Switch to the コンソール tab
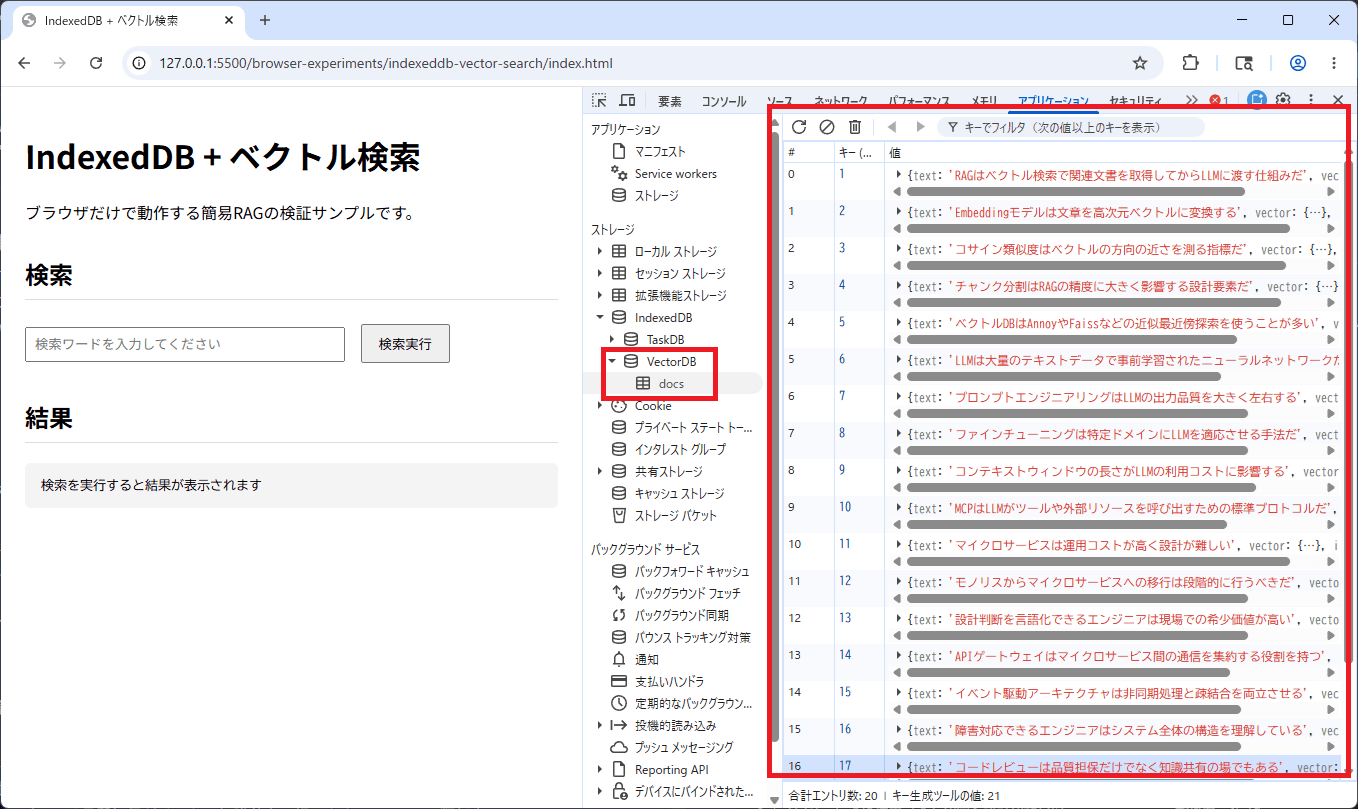Image resolution: width=1358 pixels, height=809 pixels. point(723,101)
